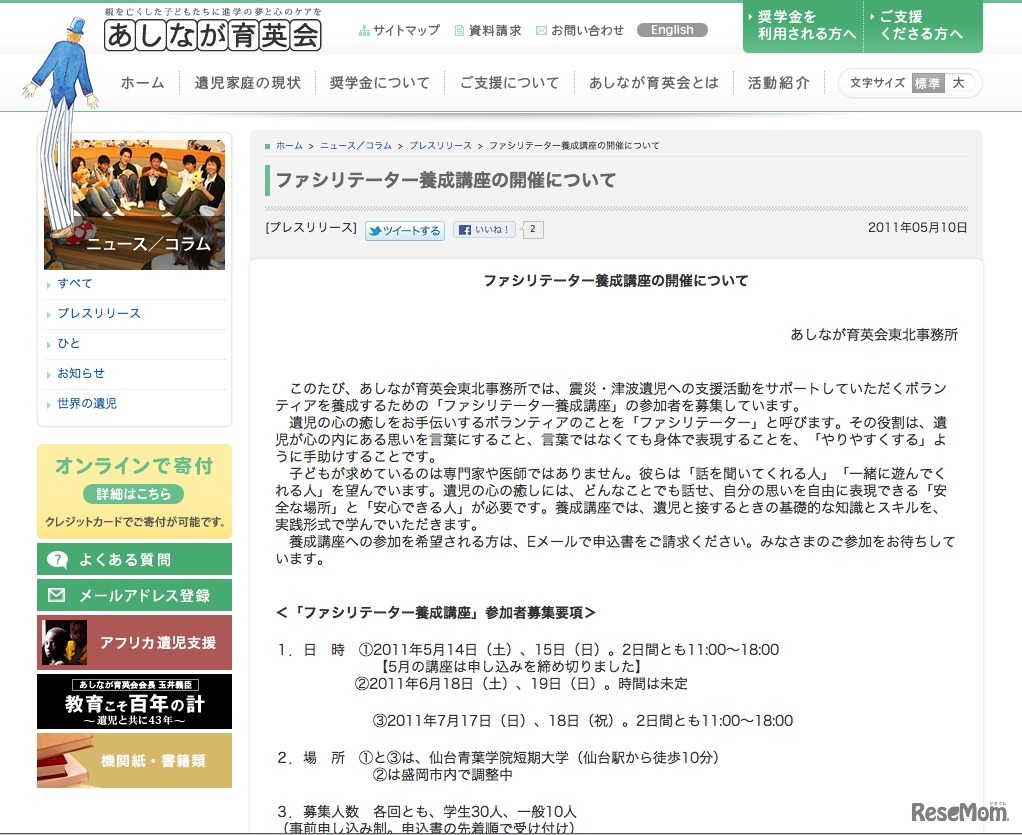Open the 活動紹介 navigation menu item
This screenshot has width=1022, height=835.
pyautogui.click(x=778, y=83)
